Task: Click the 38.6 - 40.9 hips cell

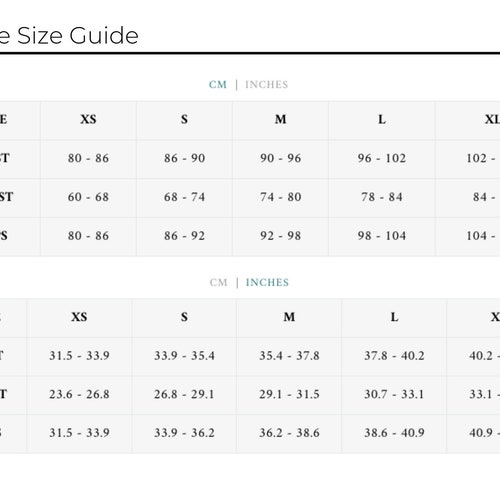Action: click(x=394, y=433)
